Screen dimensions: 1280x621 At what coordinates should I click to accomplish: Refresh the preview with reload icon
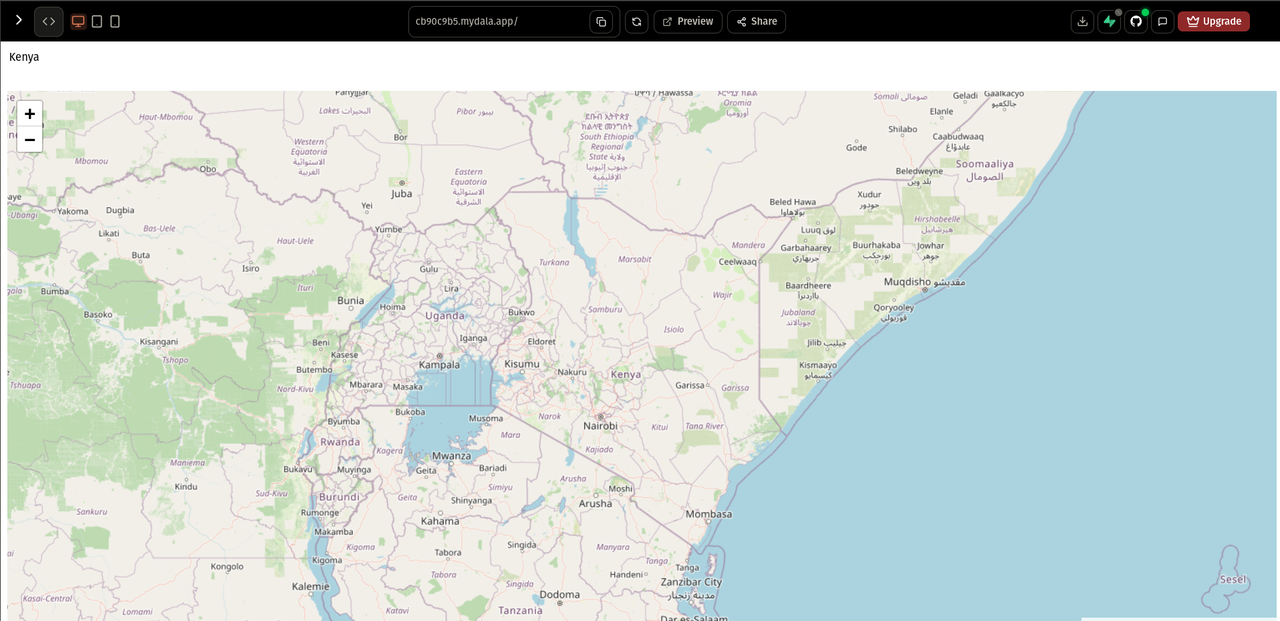(x=636, y=21)
